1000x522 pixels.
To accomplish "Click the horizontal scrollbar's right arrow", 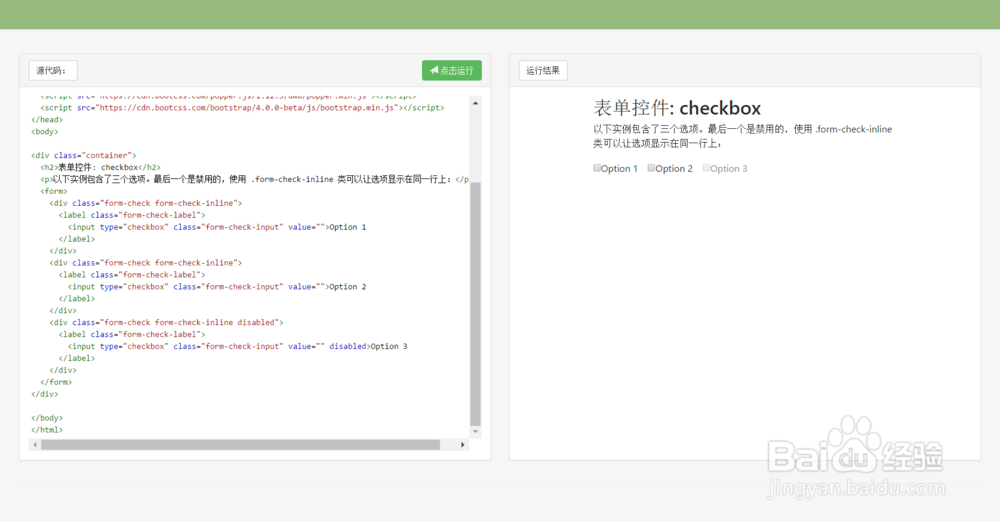I will point(463,445).
